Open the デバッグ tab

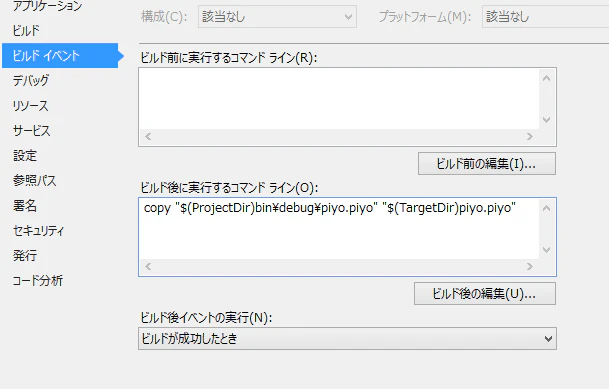click(31, 80)
